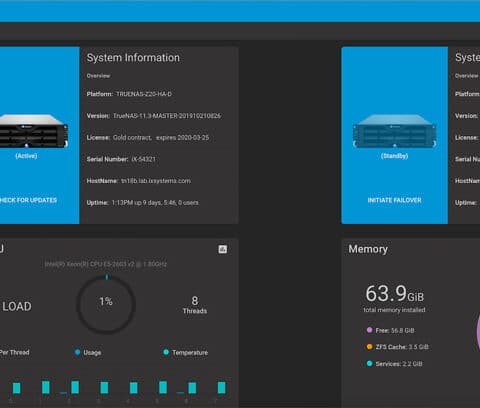Viewport: 480px width, 408px height.
Task: Toggle the Temperature legend dot
Action: 166,352
